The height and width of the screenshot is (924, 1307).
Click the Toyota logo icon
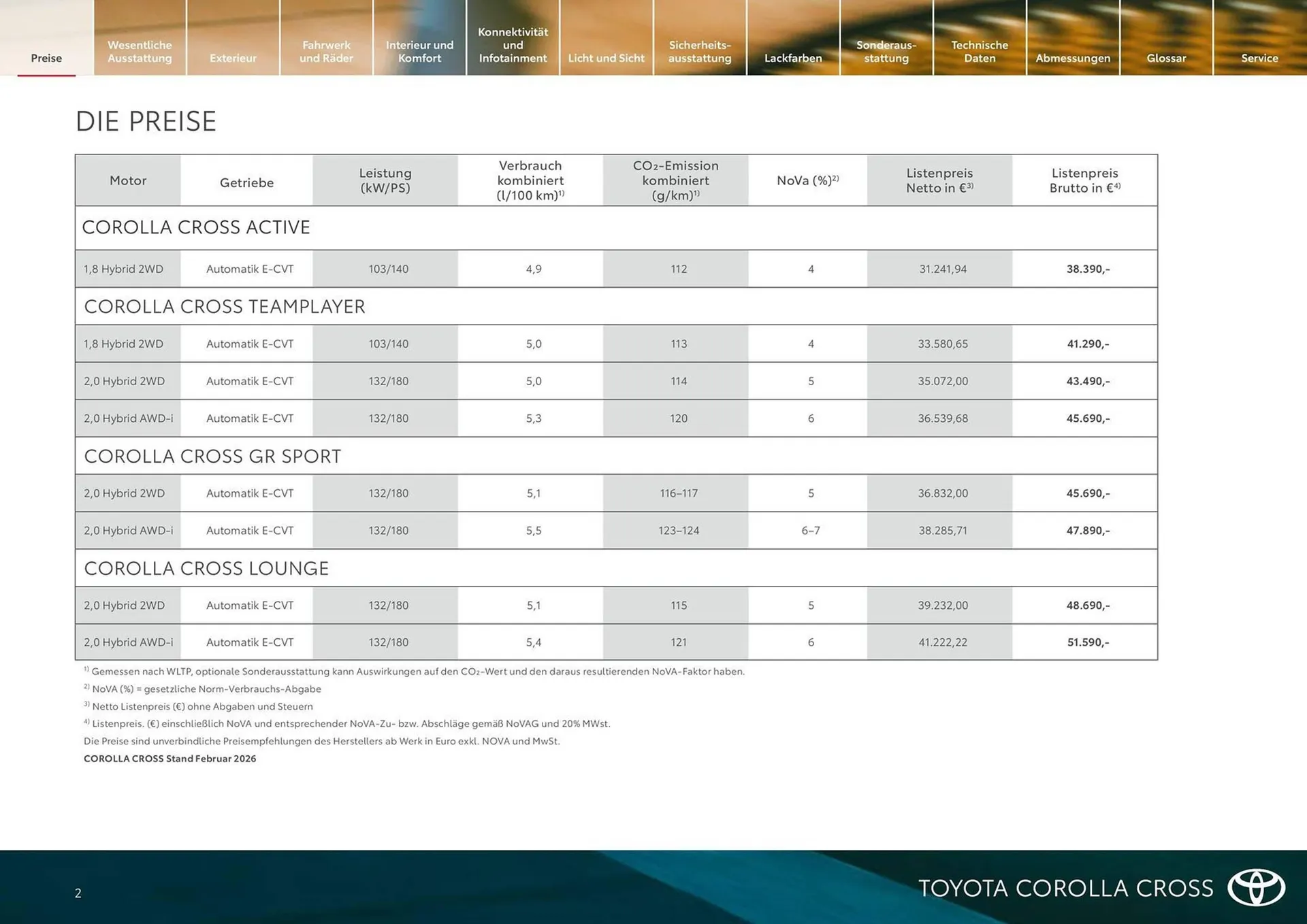(1256, 887)
